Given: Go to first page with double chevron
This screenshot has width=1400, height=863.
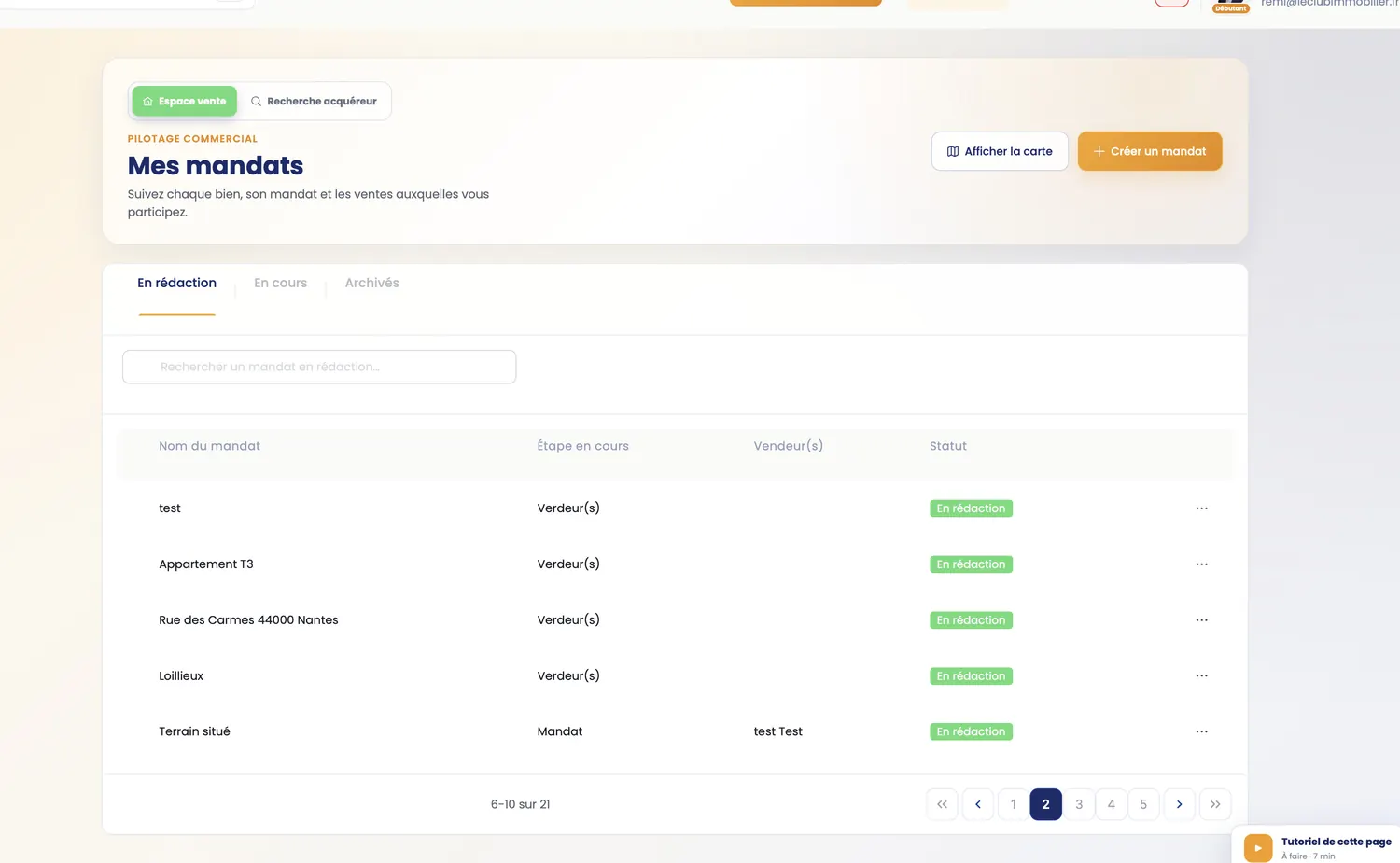Looking at the screenshot, I should coord(942,804).
